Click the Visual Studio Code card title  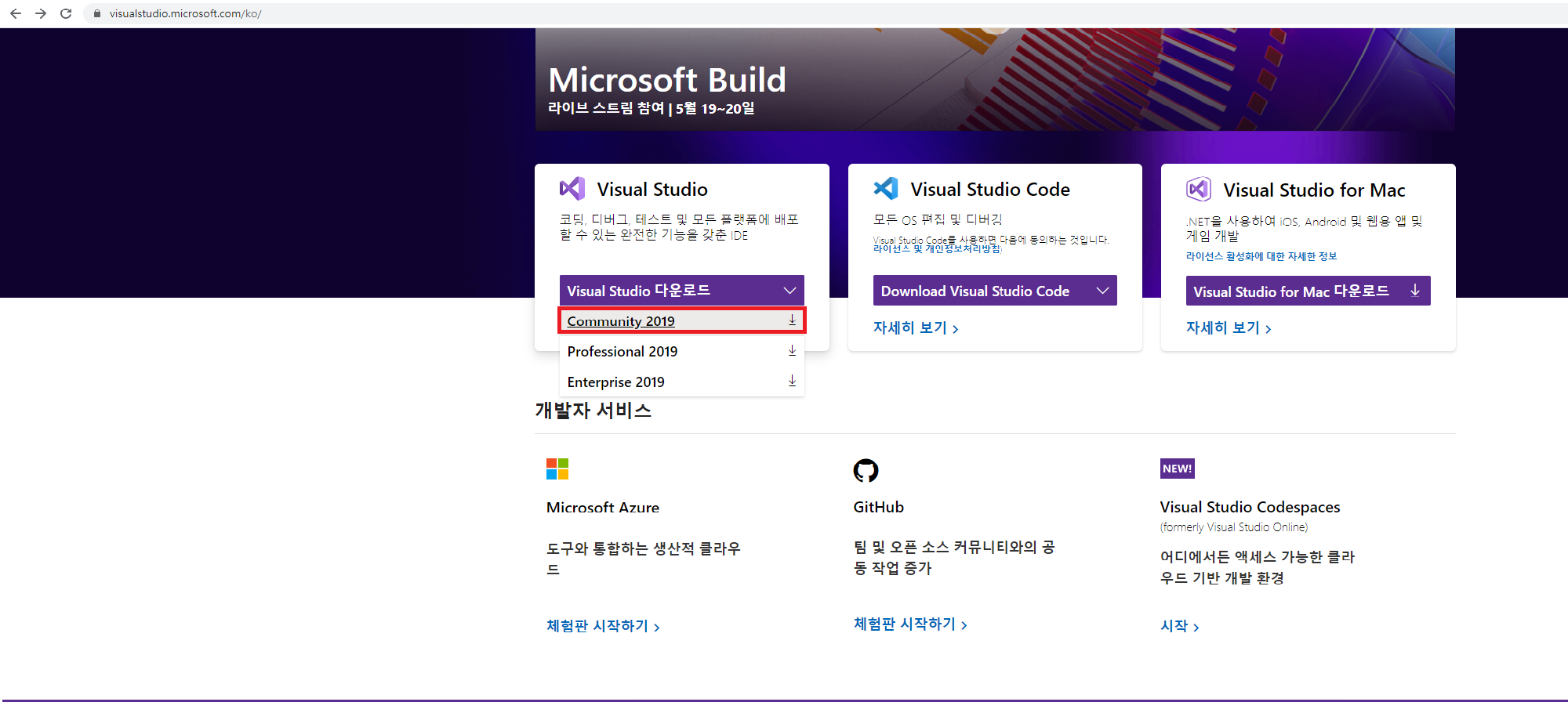tap(990, 190)
